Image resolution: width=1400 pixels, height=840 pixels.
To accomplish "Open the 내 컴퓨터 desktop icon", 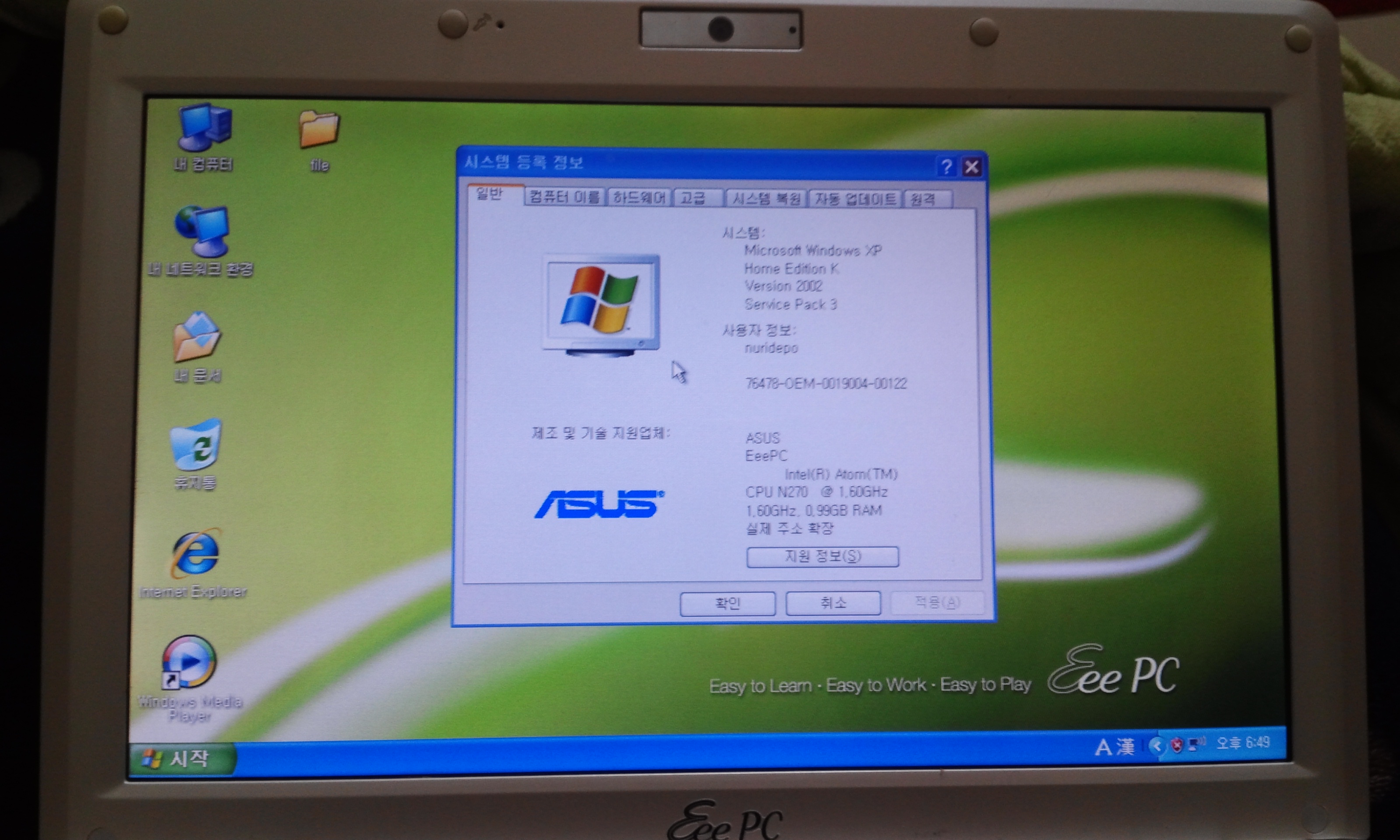I will 204,136.
